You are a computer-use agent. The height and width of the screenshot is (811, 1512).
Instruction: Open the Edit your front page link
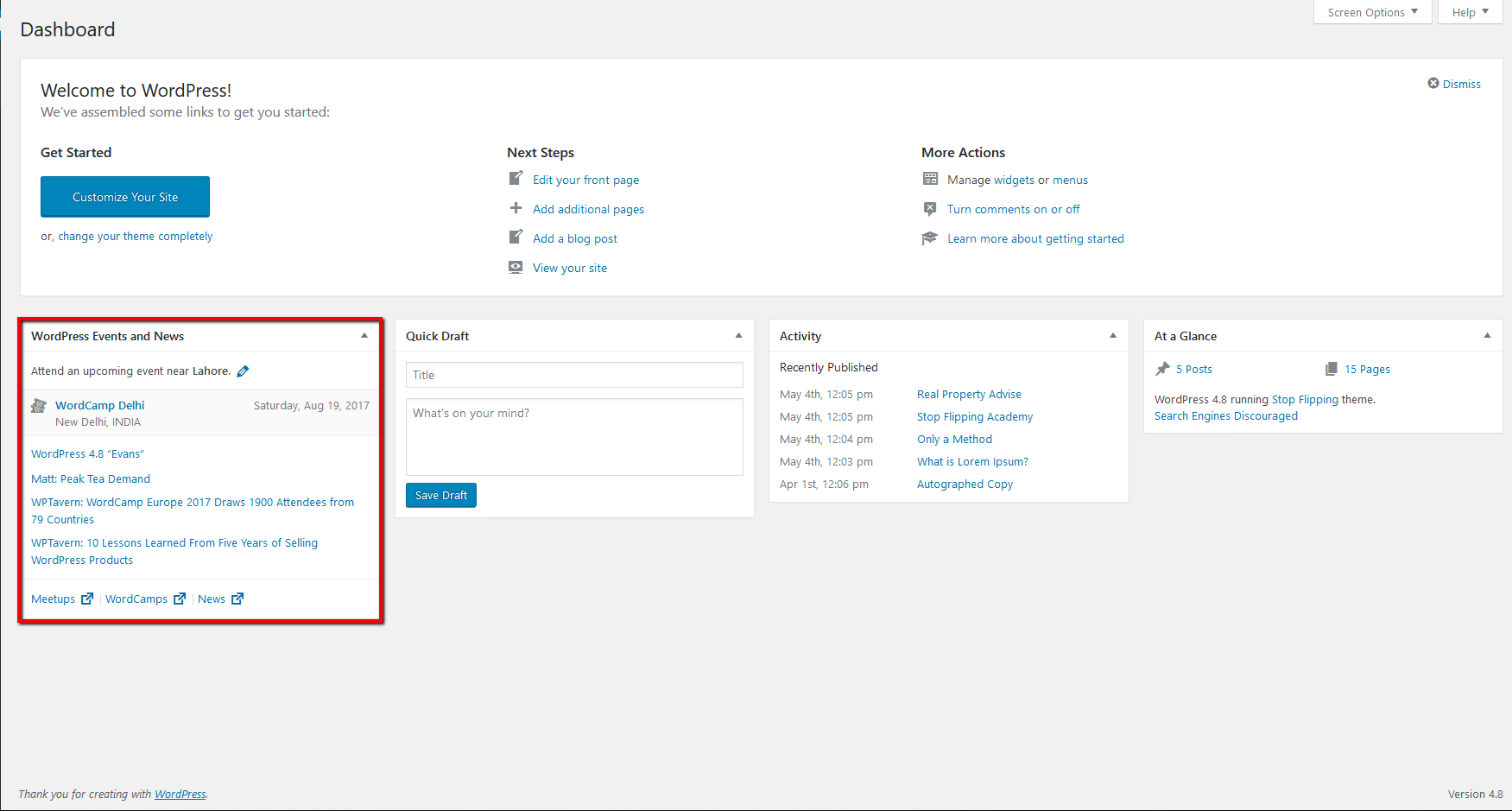tap(585, 180)
